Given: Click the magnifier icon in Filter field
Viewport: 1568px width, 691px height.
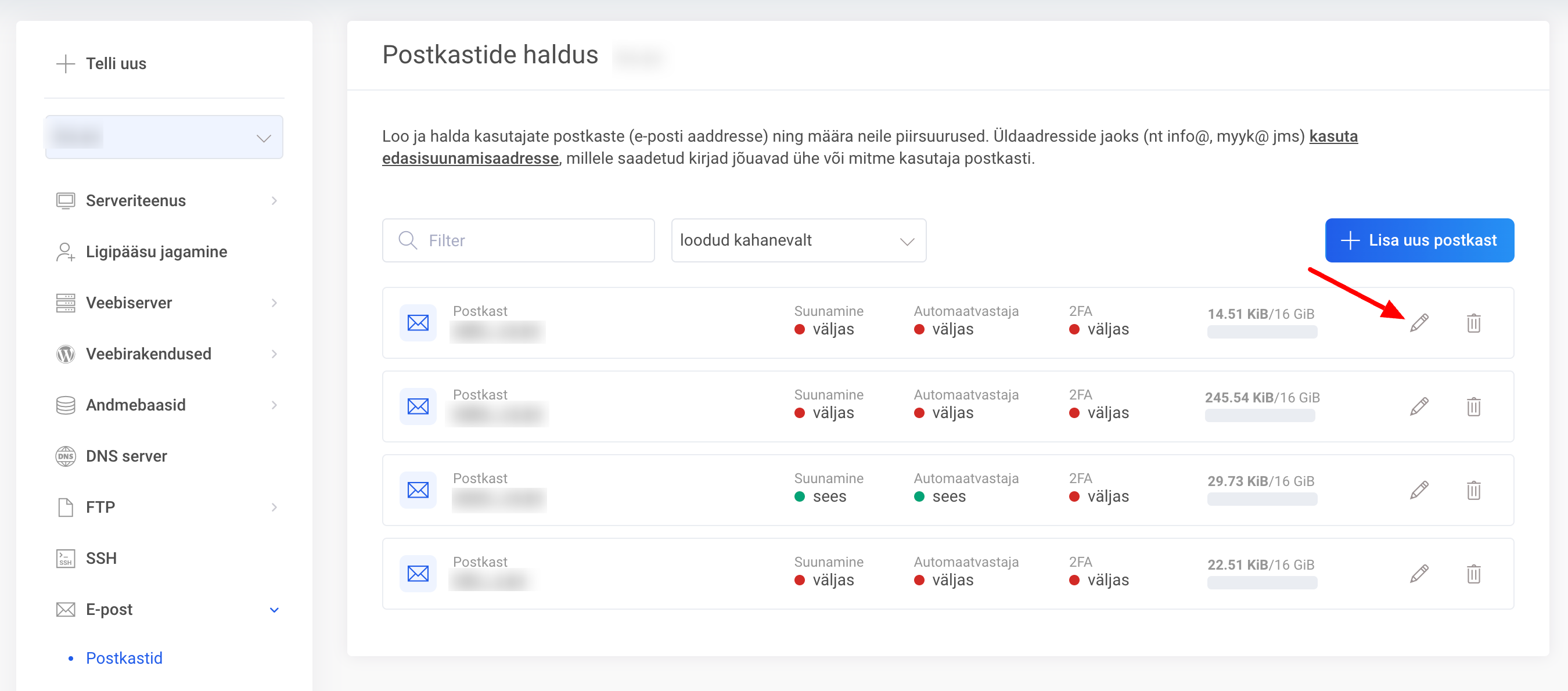Looking at the screenshot, I should point(407,240).
